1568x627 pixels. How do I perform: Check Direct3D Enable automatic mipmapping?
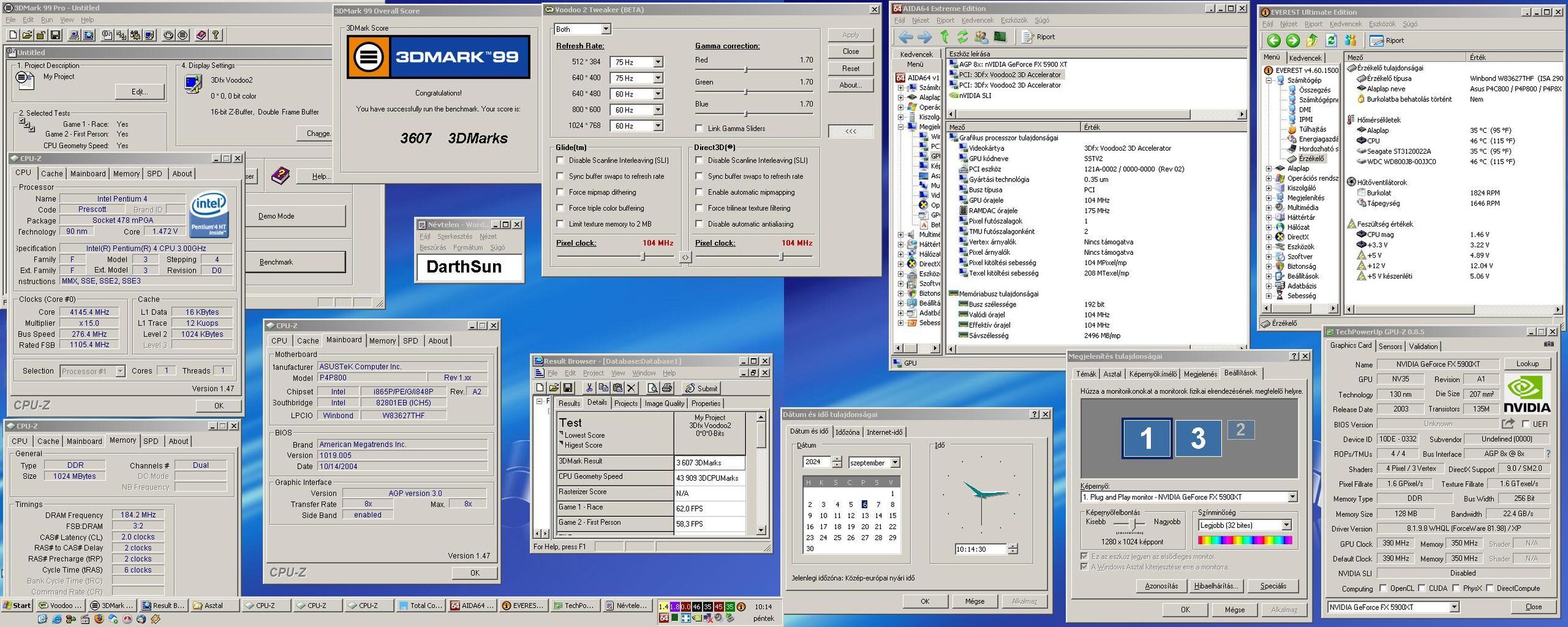click(x=699, y=192)
